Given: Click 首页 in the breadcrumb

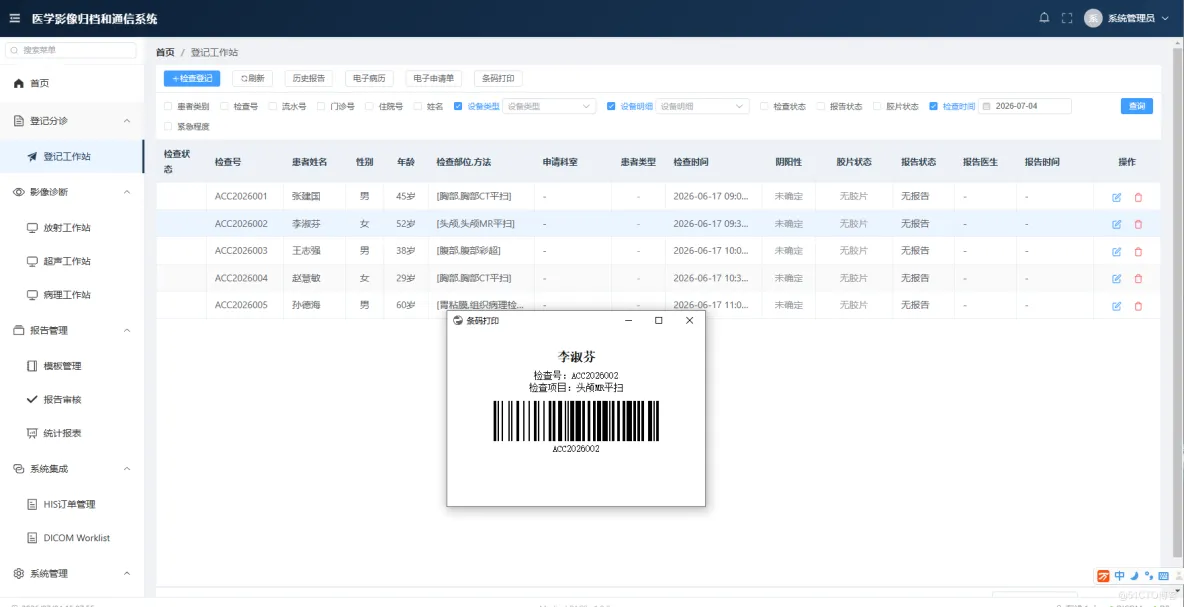Looking at the screenshot, I should click(165, 52).
